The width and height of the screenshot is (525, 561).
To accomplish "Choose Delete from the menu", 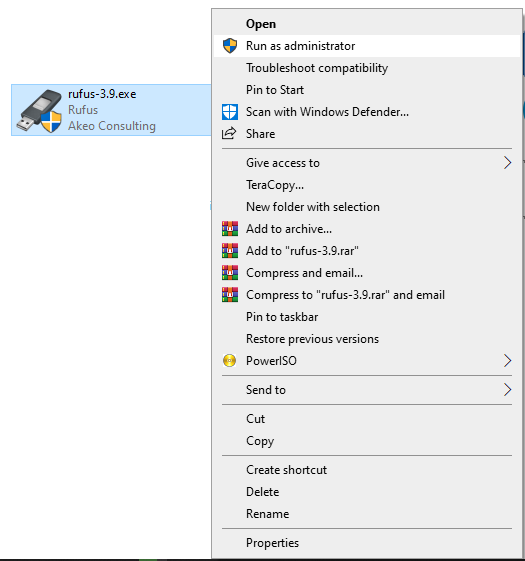I will click(366, 492).
